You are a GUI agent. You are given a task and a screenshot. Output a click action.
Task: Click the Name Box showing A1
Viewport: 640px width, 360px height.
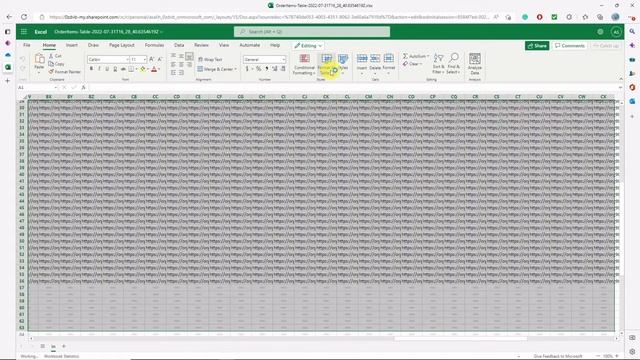coord(37,88)
